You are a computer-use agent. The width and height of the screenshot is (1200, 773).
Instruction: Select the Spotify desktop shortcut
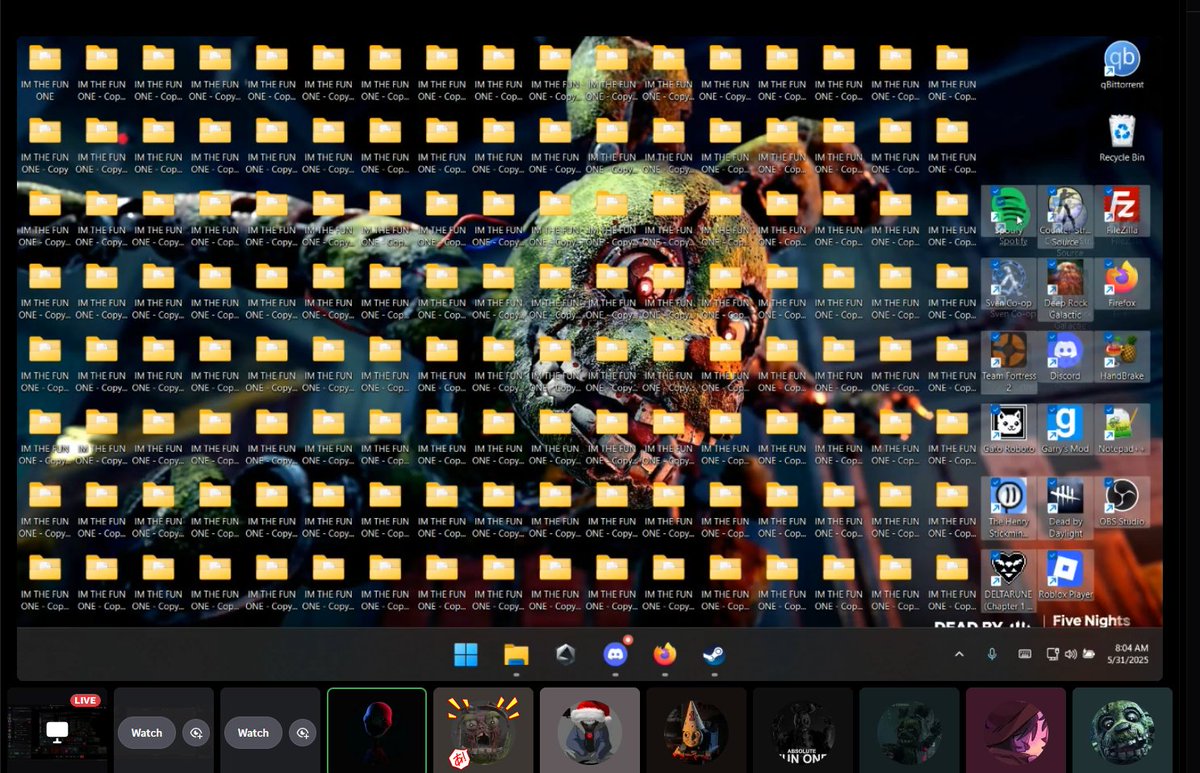pyautogui.click(x=1009, y=211)
